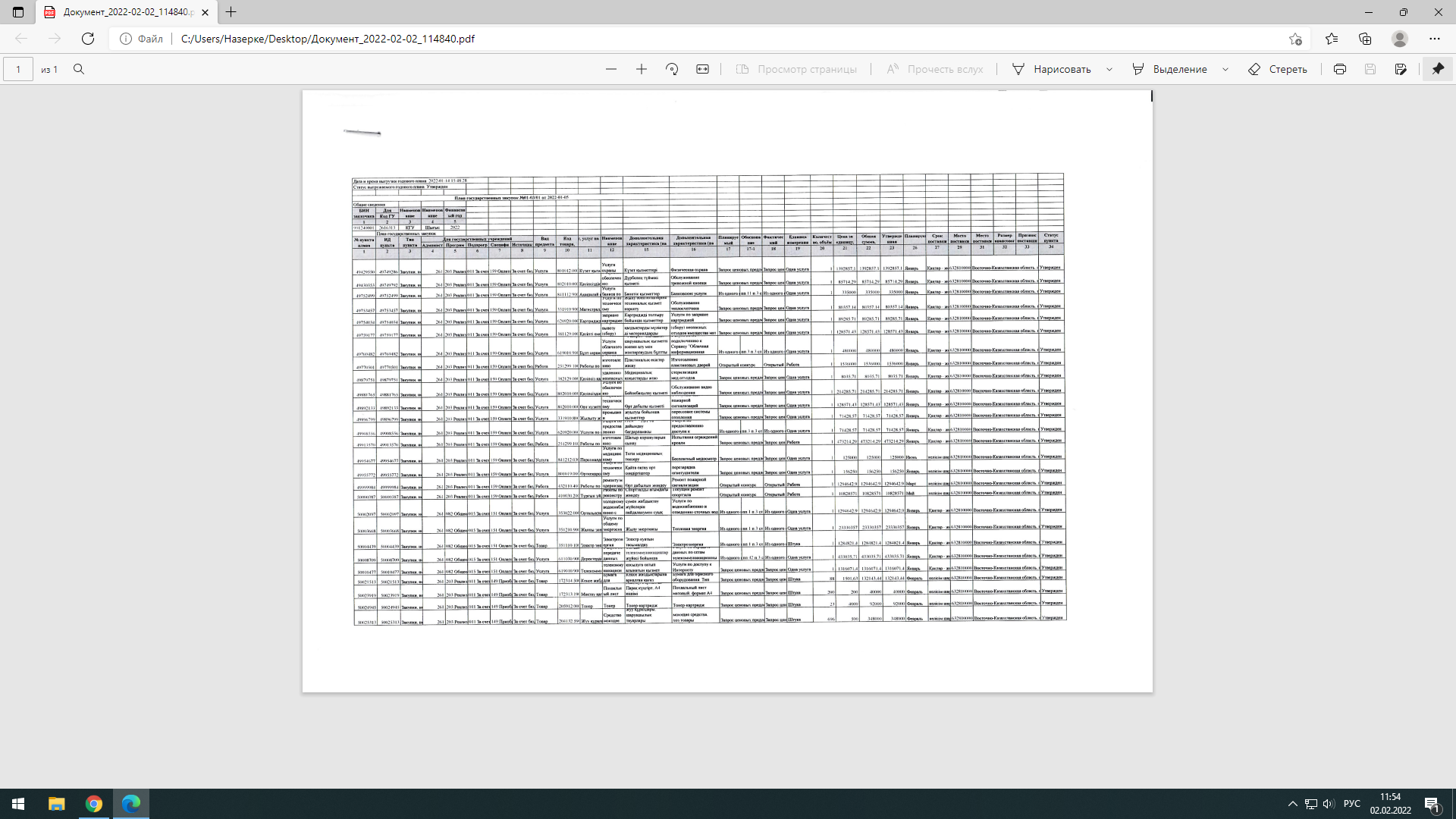This screenshot has width=1456, height=819.
Task: Activate the Стереть eraser tool
Action: (x=1278, y=69)
